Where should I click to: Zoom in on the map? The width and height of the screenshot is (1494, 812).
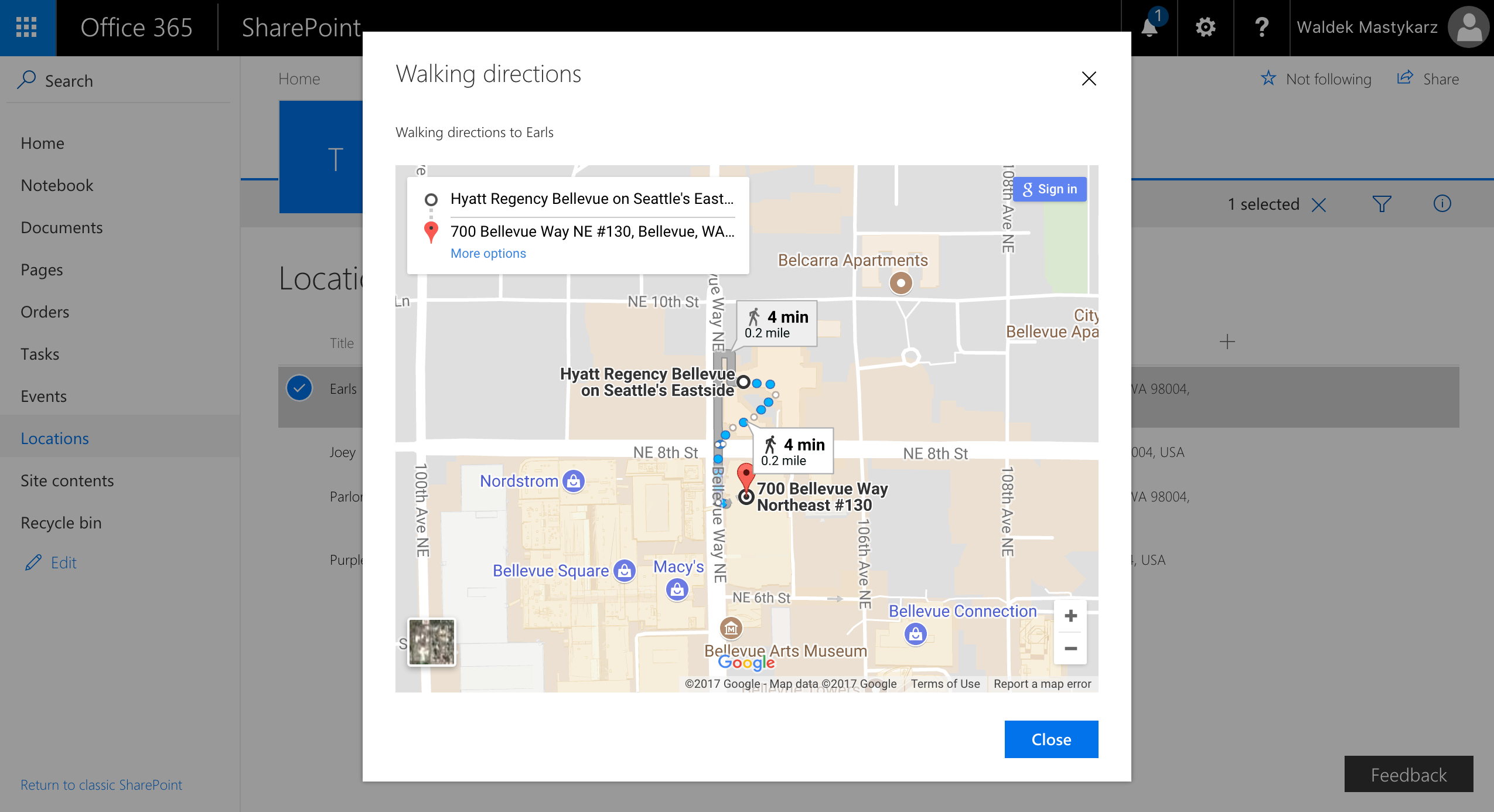click(x=1070, y=616)
